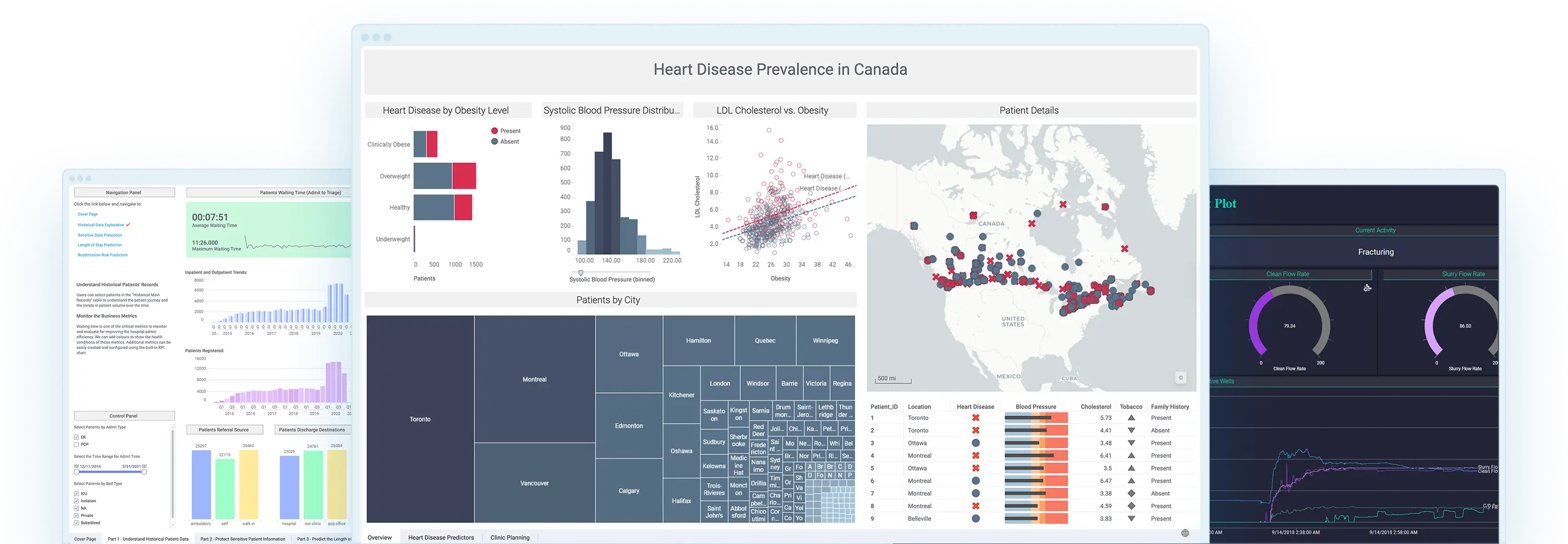Image resolution: width=1568 pixels, height=544 pixels.
Task: Disable the Private bed type checkbox
Action: (x=77, y=515)
